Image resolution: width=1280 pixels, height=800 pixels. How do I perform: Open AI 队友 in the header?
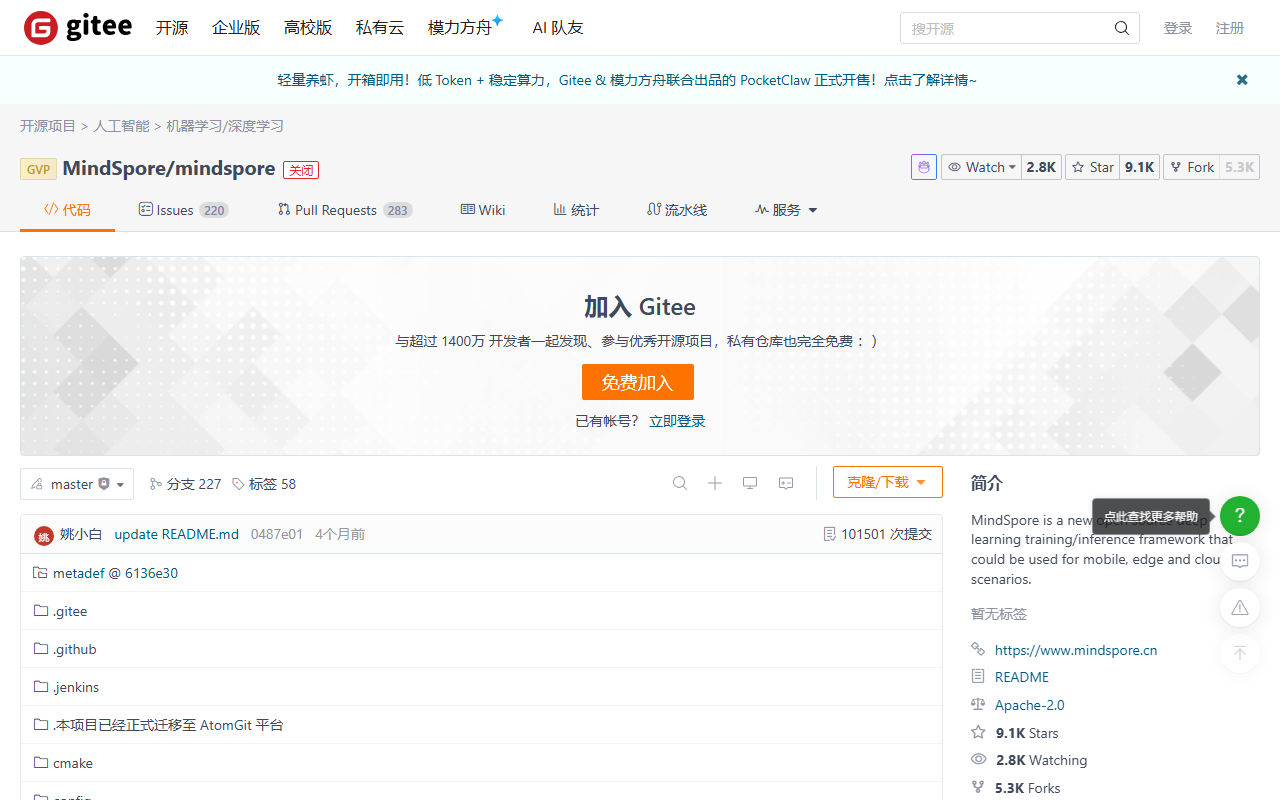click(558, 28)
